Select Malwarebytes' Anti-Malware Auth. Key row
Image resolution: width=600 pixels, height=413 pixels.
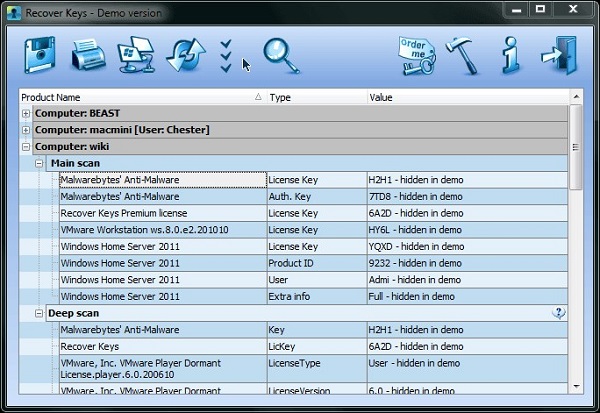pyautogui.click(x=313, y=197)
